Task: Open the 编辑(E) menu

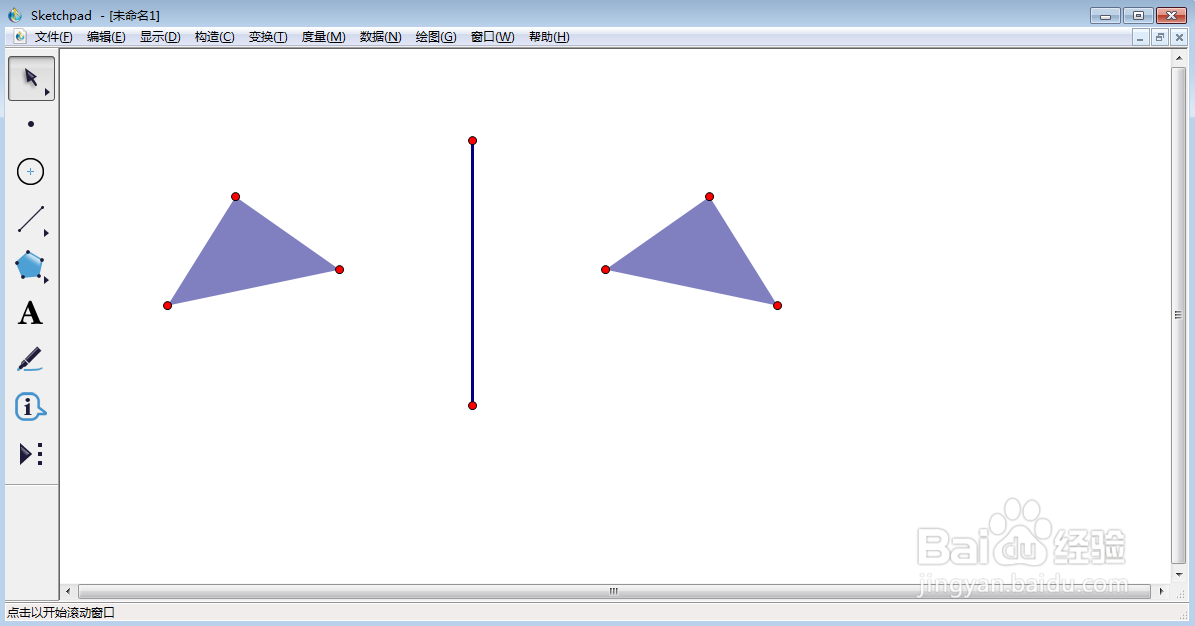Action: [106, 37]
